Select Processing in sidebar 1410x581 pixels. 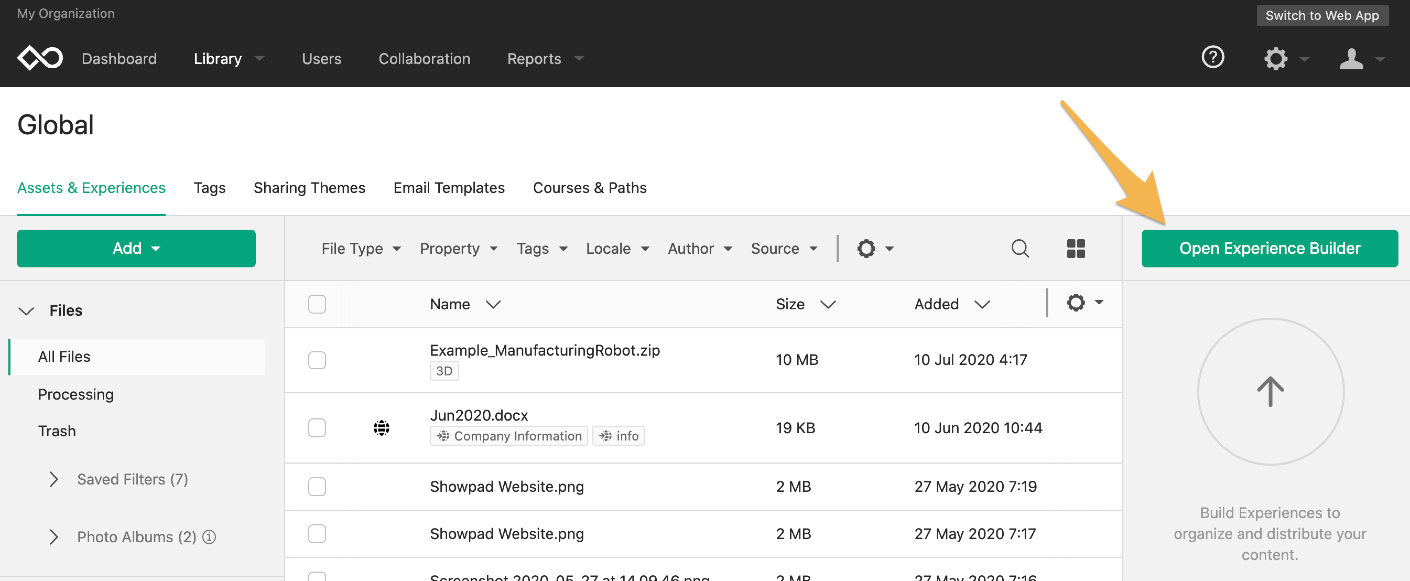(x=76, y=395)
